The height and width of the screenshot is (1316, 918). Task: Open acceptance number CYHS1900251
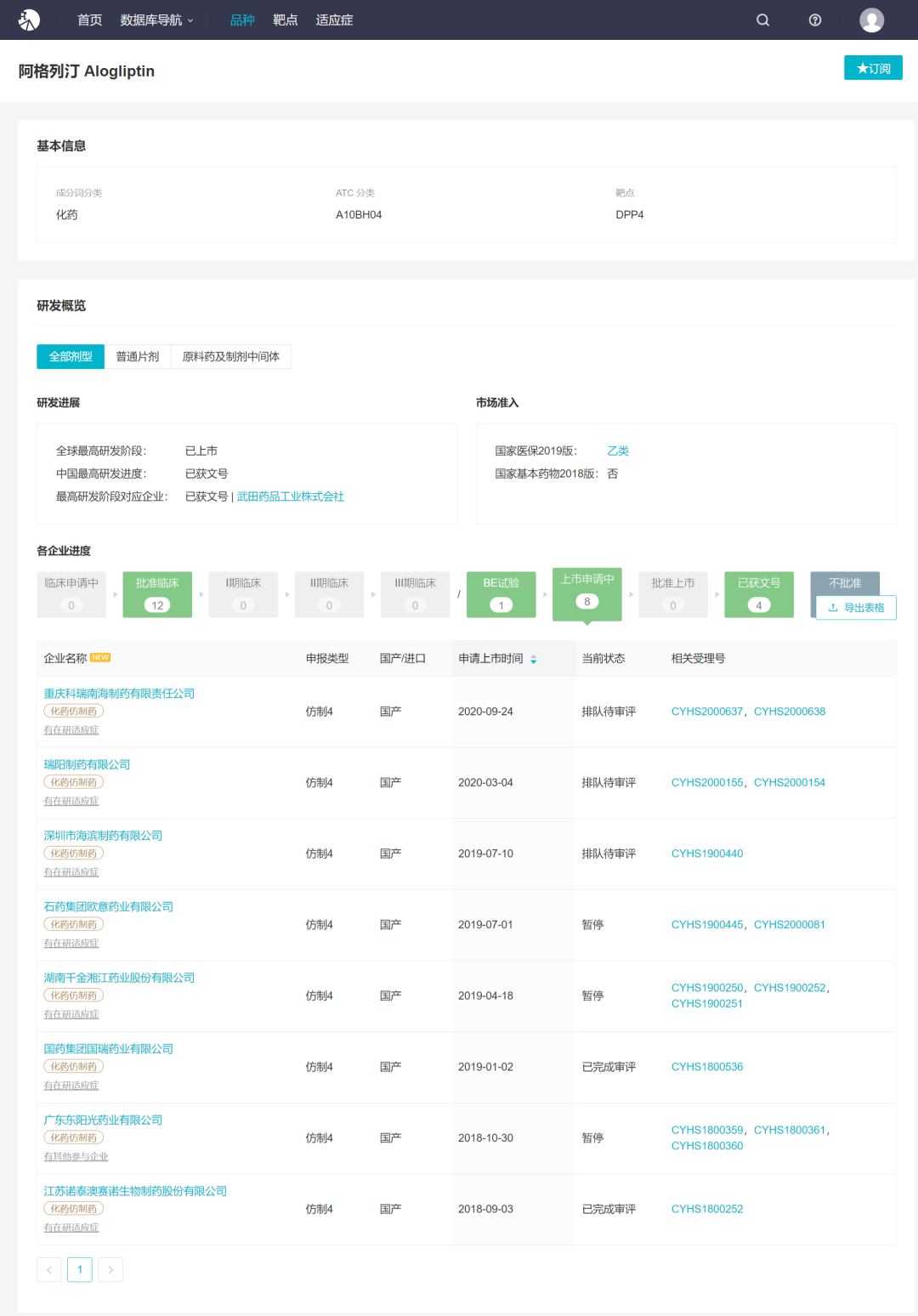point(707,1004)
